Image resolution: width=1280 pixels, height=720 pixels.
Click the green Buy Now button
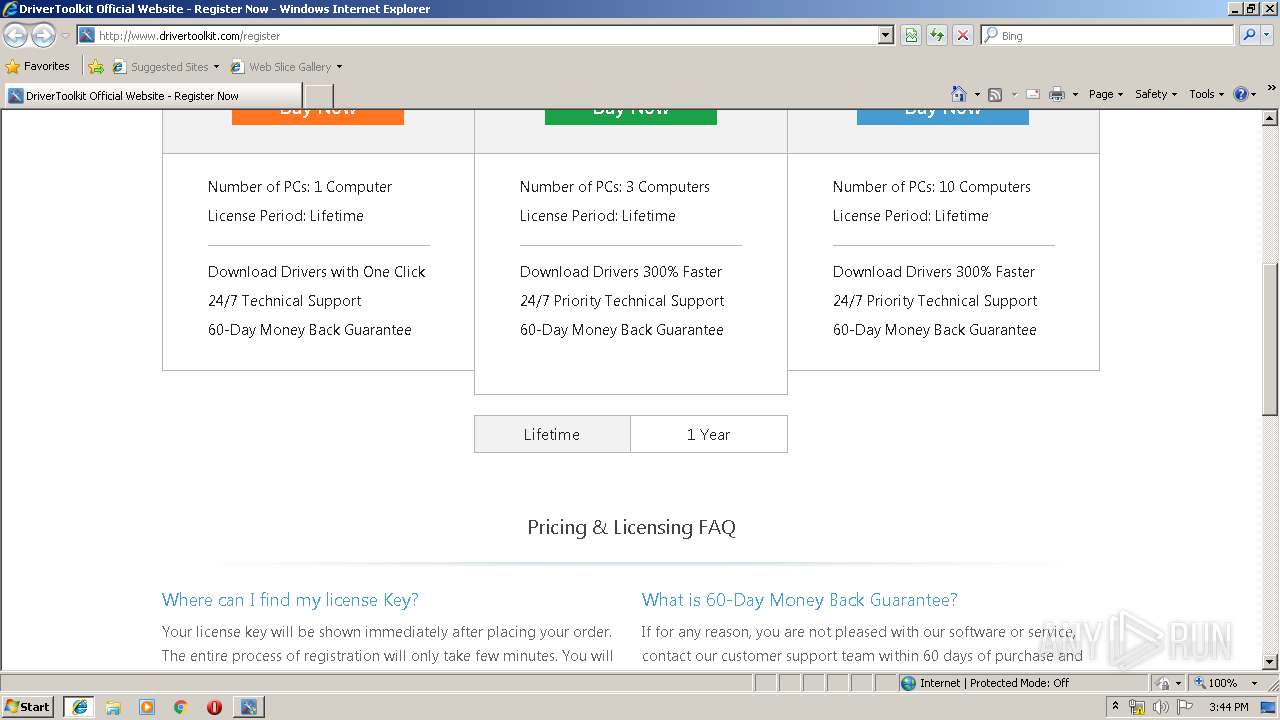pos(631,115)
